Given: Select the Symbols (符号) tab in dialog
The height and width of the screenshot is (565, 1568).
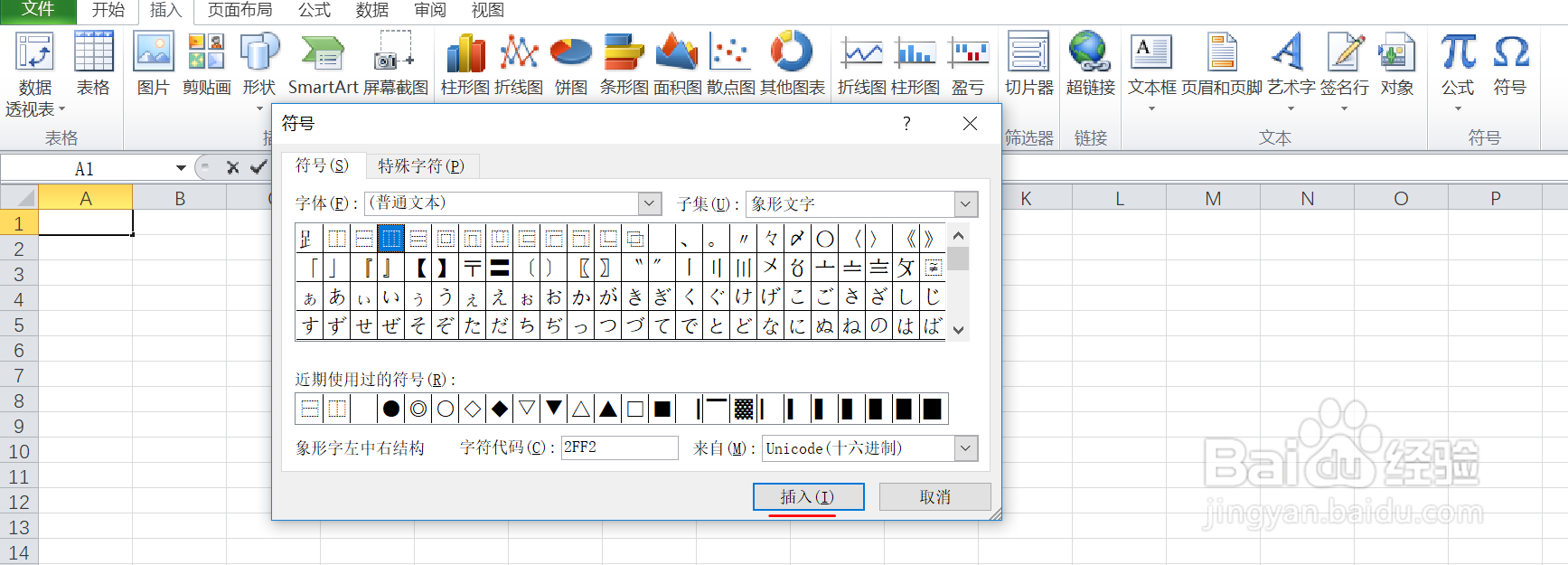Looking at the screenshot, I should click(323, 165).
